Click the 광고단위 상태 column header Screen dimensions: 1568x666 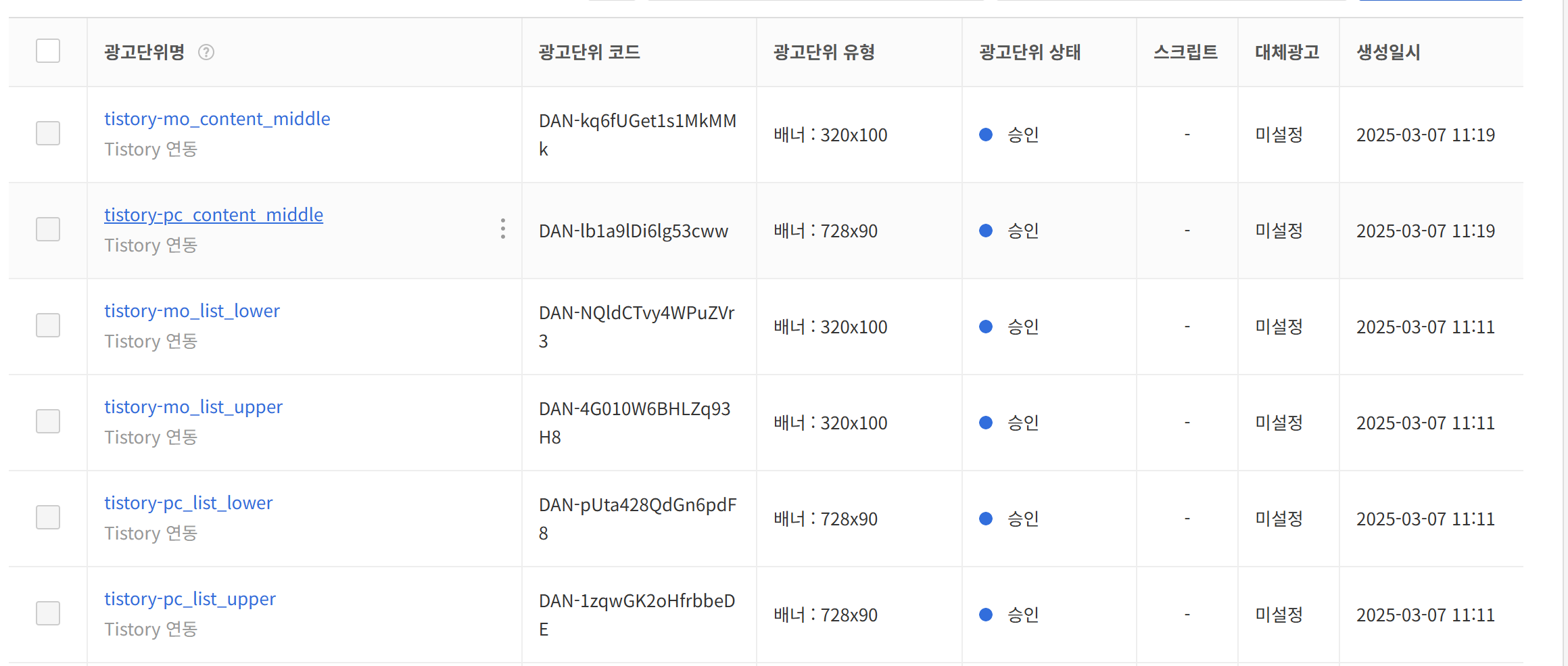click(1028, 52)
